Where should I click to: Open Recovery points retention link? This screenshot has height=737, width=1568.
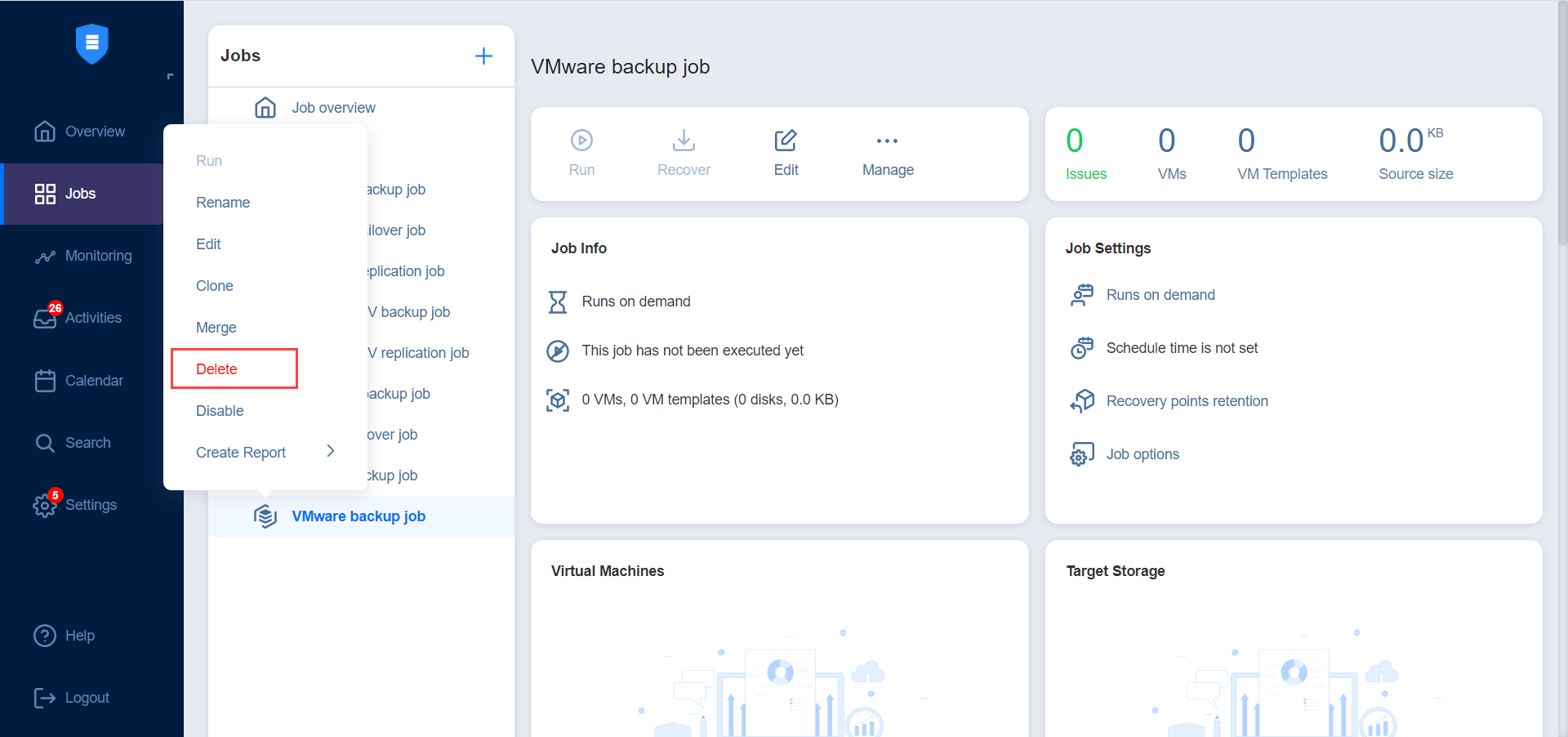click(1187, 401)
